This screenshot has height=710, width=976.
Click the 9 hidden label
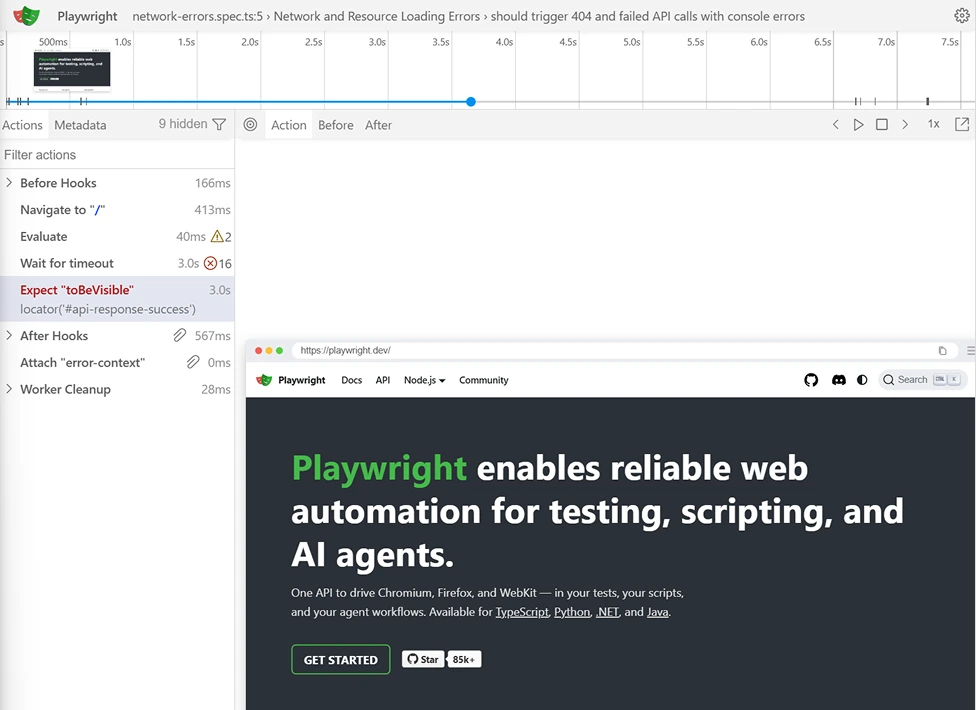[183, 124]
